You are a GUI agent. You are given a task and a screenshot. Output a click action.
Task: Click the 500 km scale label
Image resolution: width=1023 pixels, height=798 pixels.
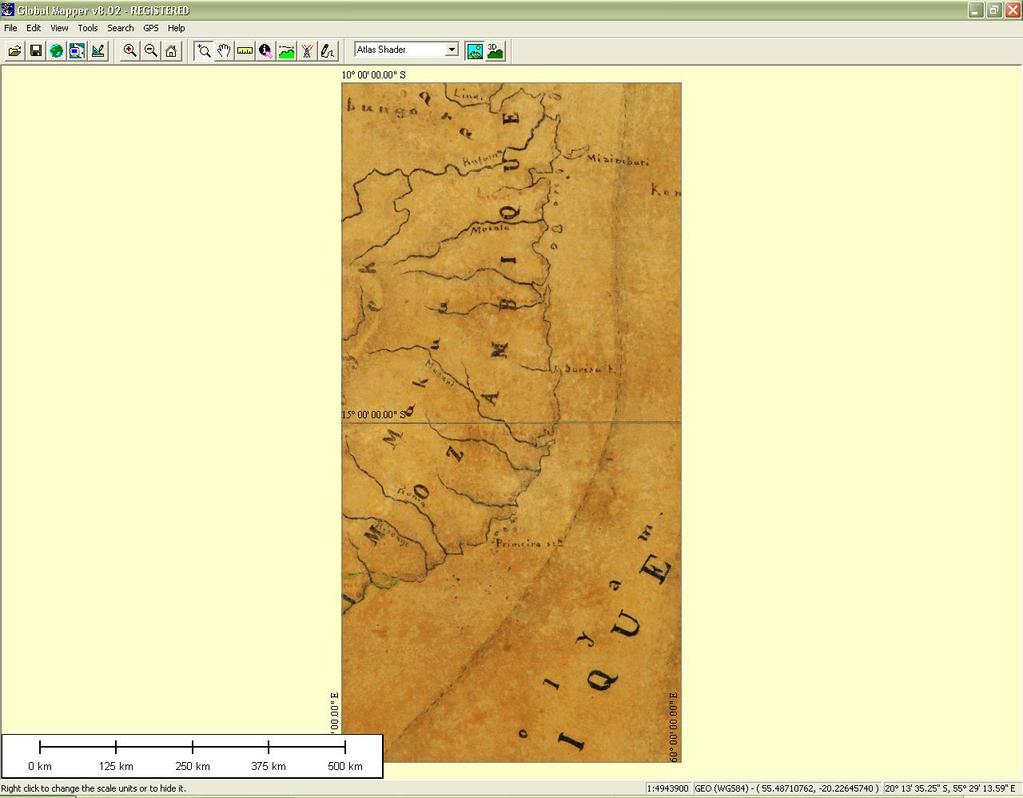(345, 766)
